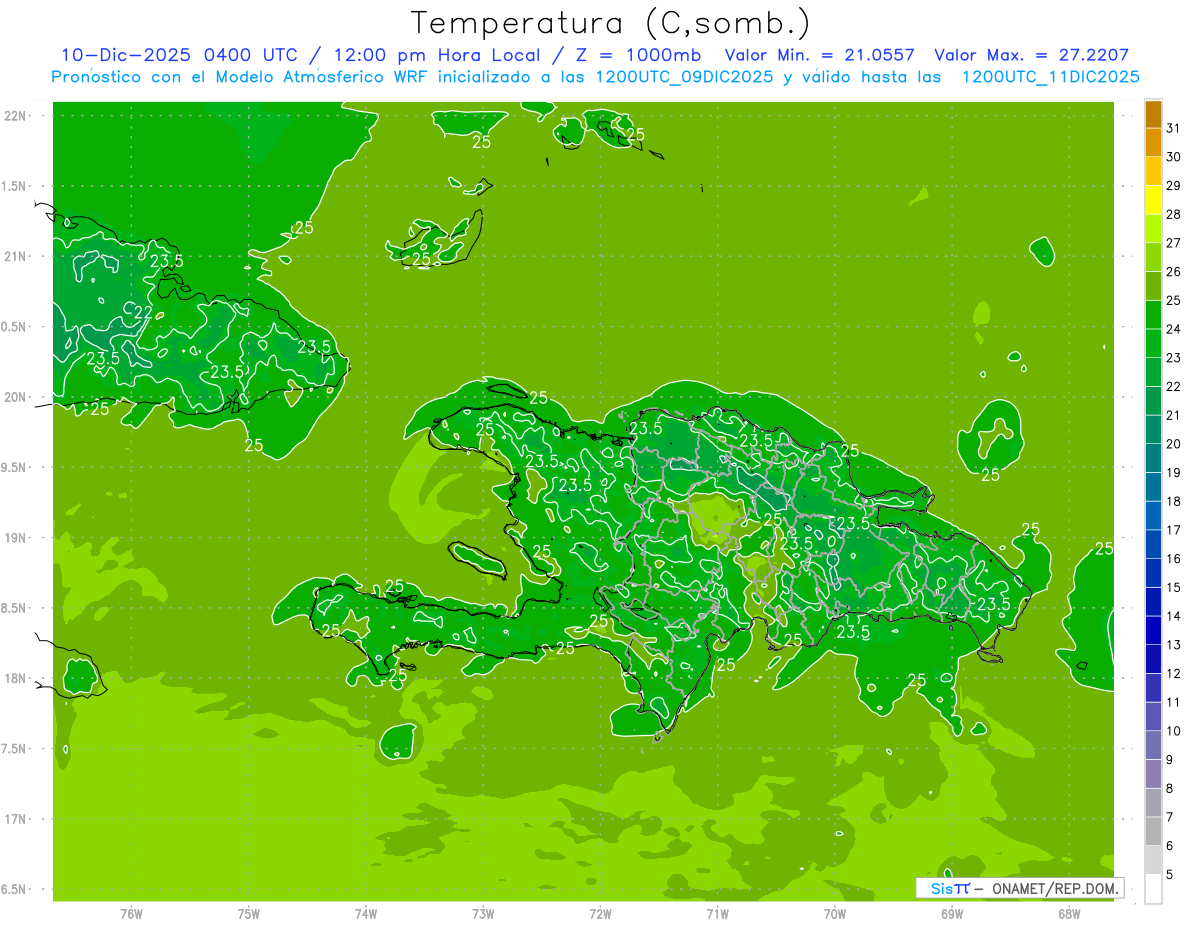1200x927 pixels.
Task: Click the longitude axis label "74W"
Action: pyautogui.click(x=366, y=915)
